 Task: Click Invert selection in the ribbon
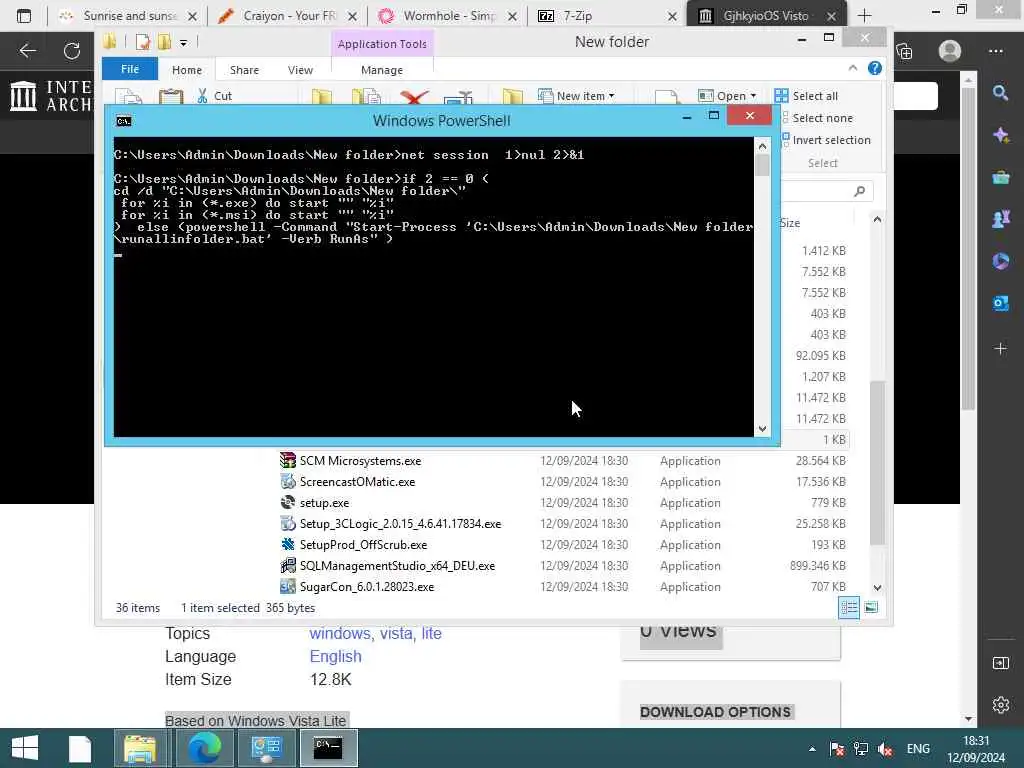pos(826,140)
